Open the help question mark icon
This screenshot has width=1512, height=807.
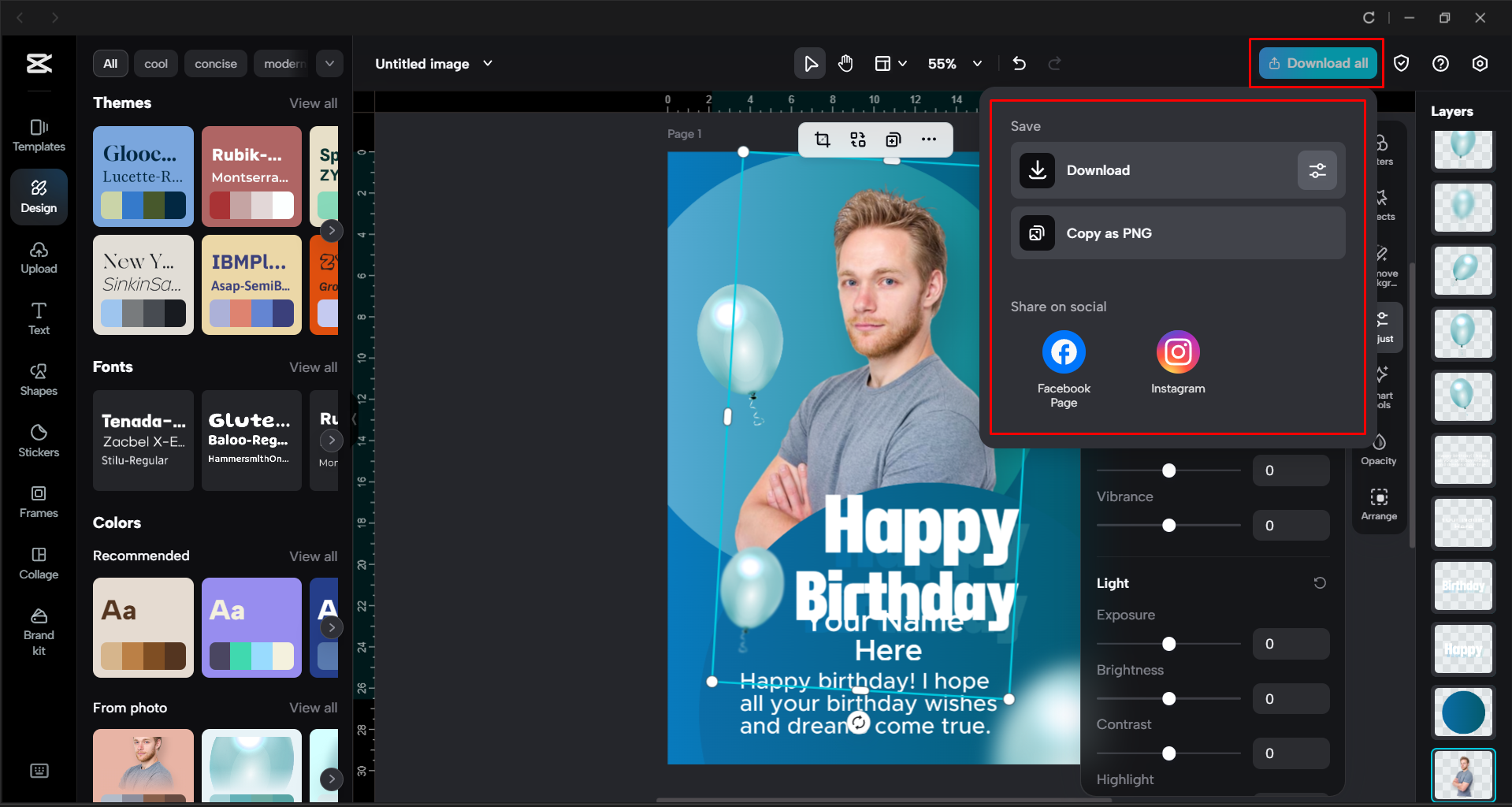click(x=1440, y=64)
